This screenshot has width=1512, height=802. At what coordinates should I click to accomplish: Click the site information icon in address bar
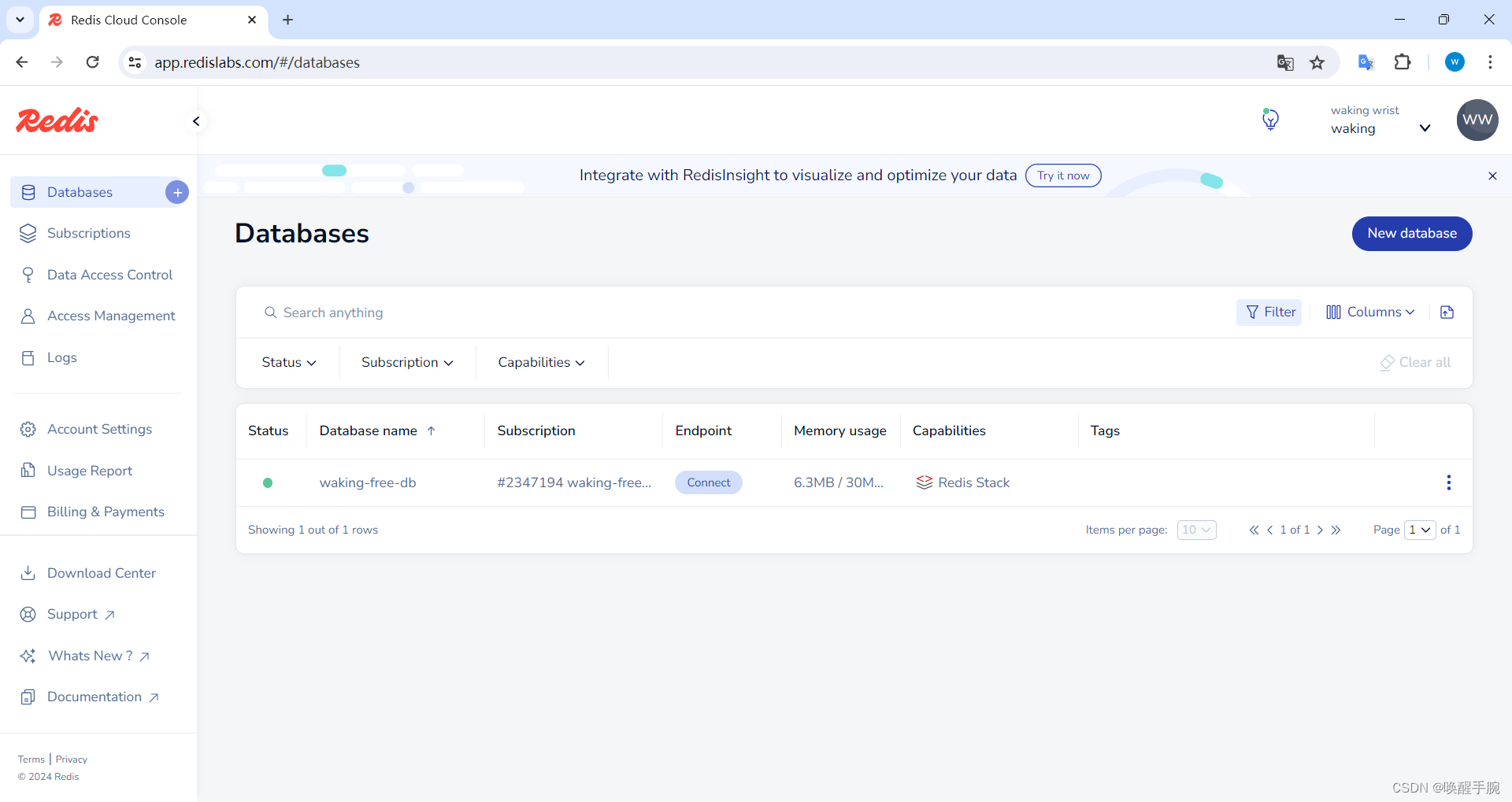tap(135, 62)
